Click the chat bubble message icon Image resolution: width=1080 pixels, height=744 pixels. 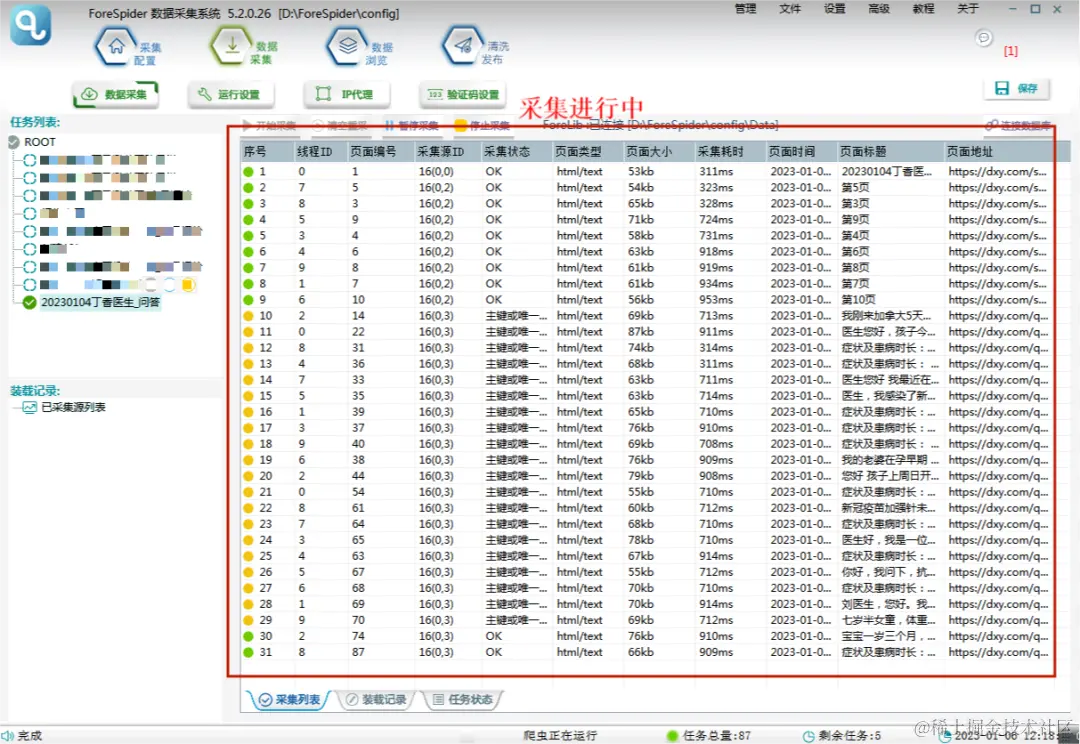tap(984, 38)
